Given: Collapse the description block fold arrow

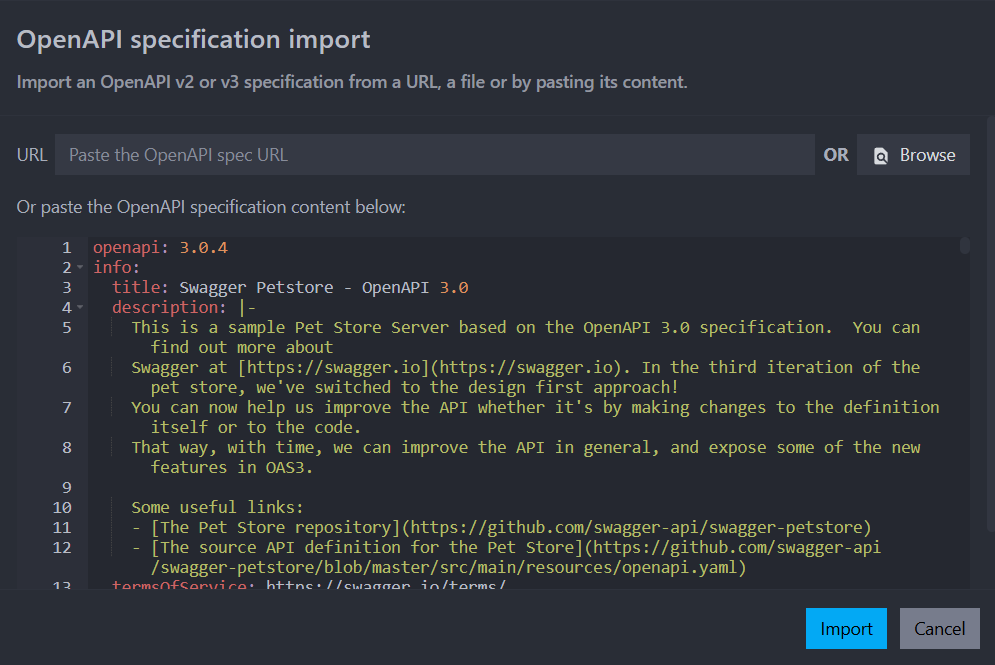Looking at the screenshot, I should (80, 308).
